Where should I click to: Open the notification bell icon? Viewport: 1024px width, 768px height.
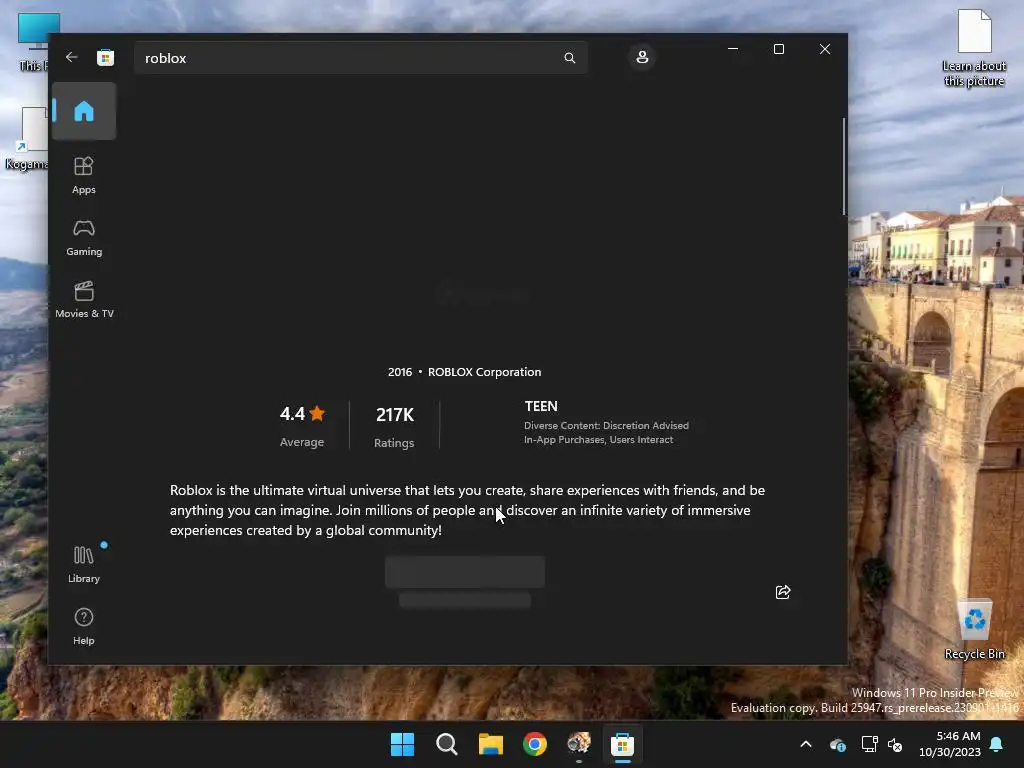click(x=997, y=744)
